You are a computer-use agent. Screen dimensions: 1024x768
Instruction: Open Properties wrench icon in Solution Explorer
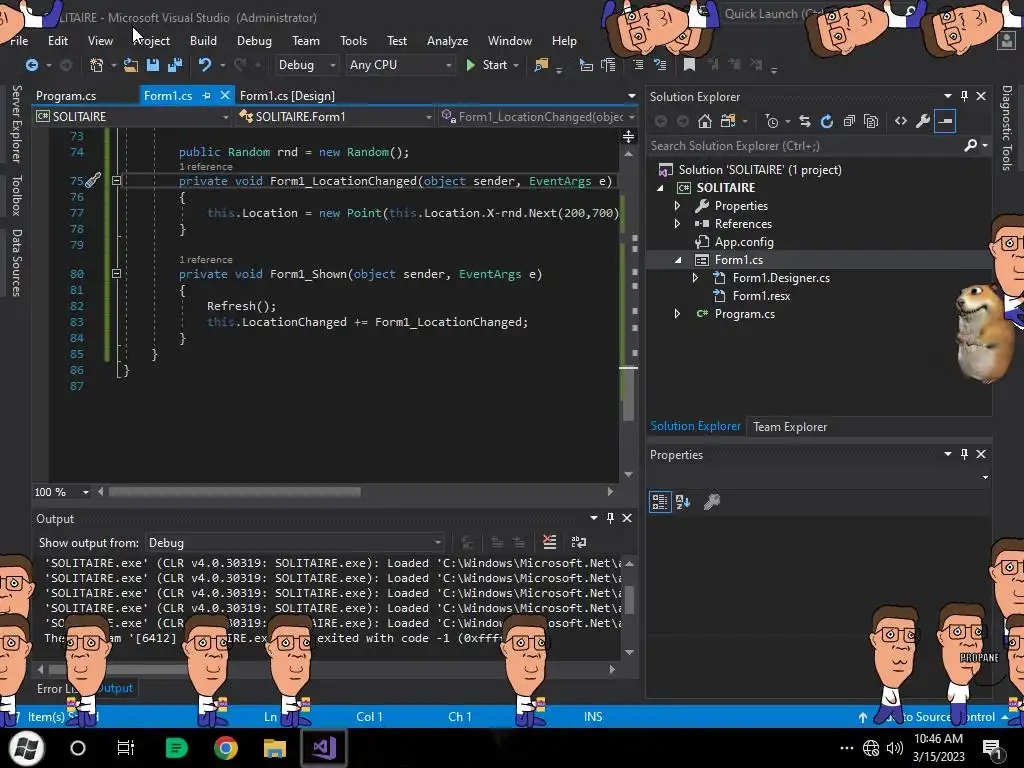(x=923, y=121)
